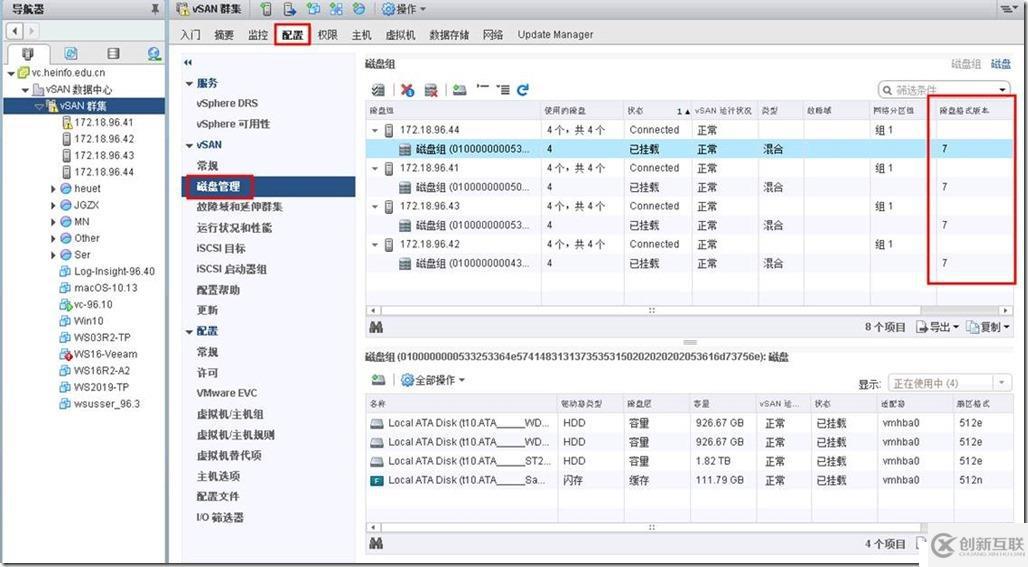Click the navigator forward arrow
1028x567 pixels.
(30, 30)
